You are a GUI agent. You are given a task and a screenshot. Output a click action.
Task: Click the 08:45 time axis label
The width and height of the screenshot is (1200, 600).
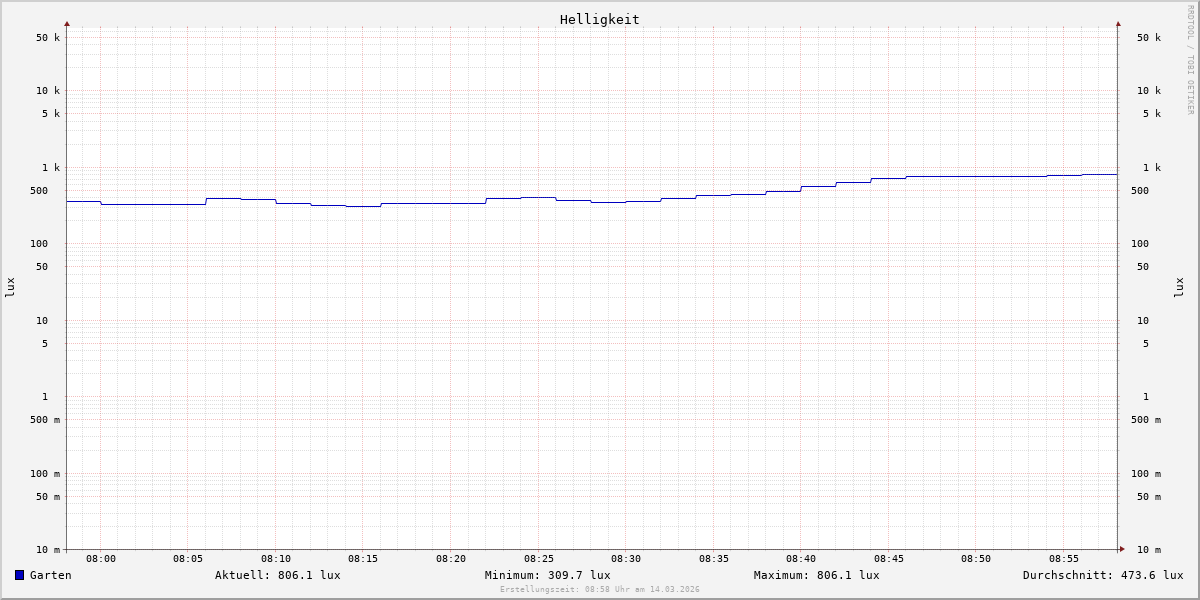tap(889, 559)
